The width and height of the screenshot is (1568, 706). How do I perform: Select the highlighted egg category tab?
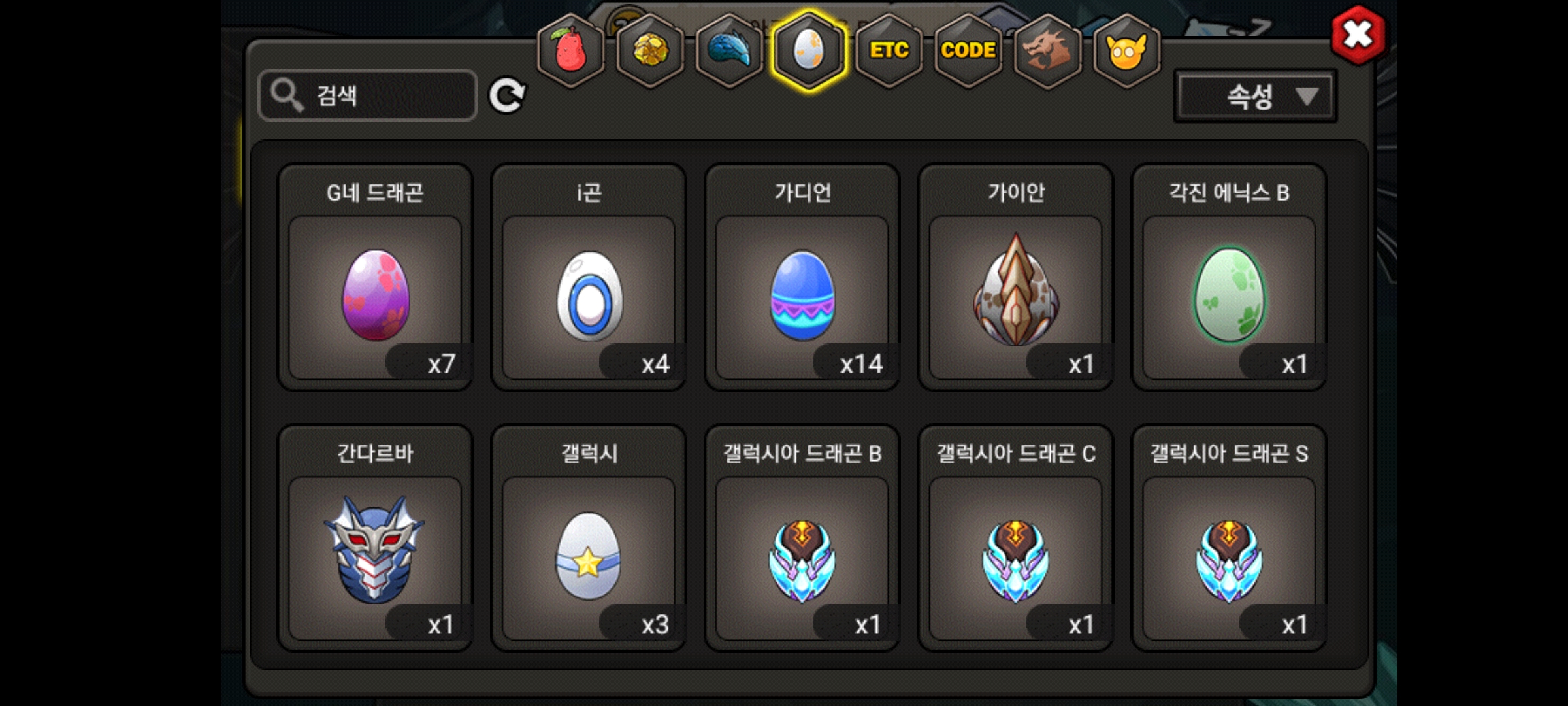pyautogui.click(x=809, y=50)
